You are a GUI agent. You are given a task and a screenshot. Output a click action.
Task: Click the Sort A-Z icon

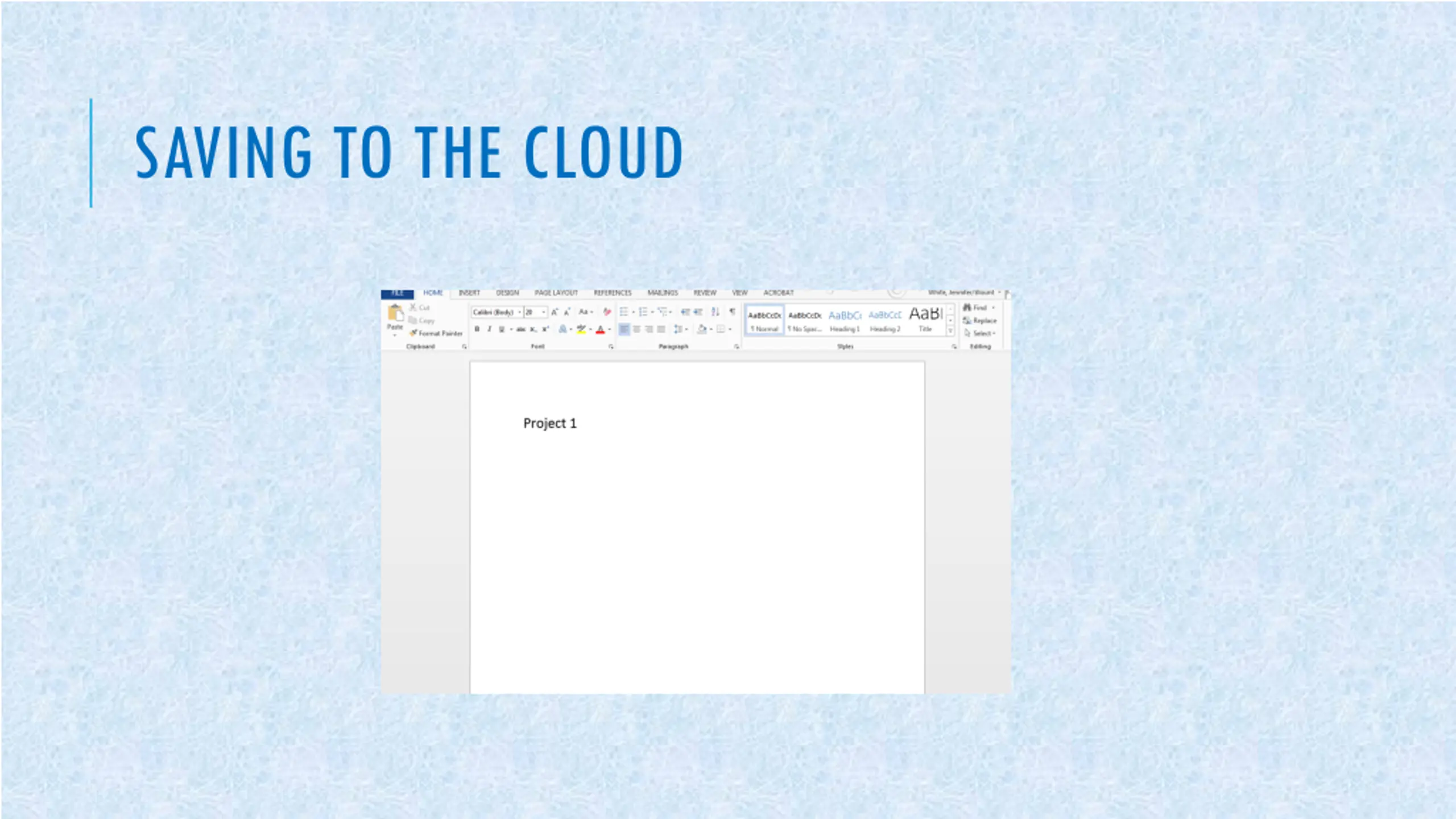(x=715, y=312)
